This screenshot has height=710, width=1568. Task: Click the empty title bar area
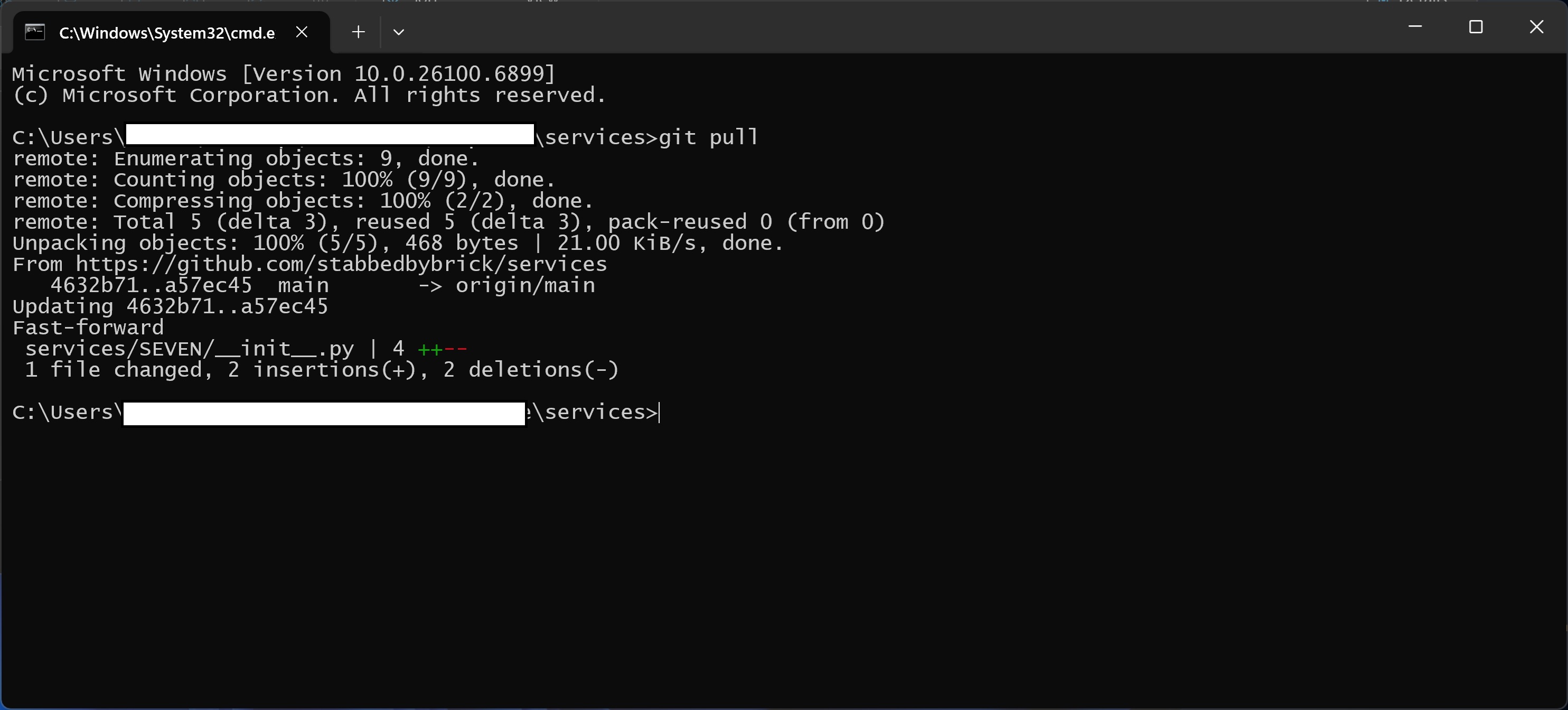click(x=852, y=28)
